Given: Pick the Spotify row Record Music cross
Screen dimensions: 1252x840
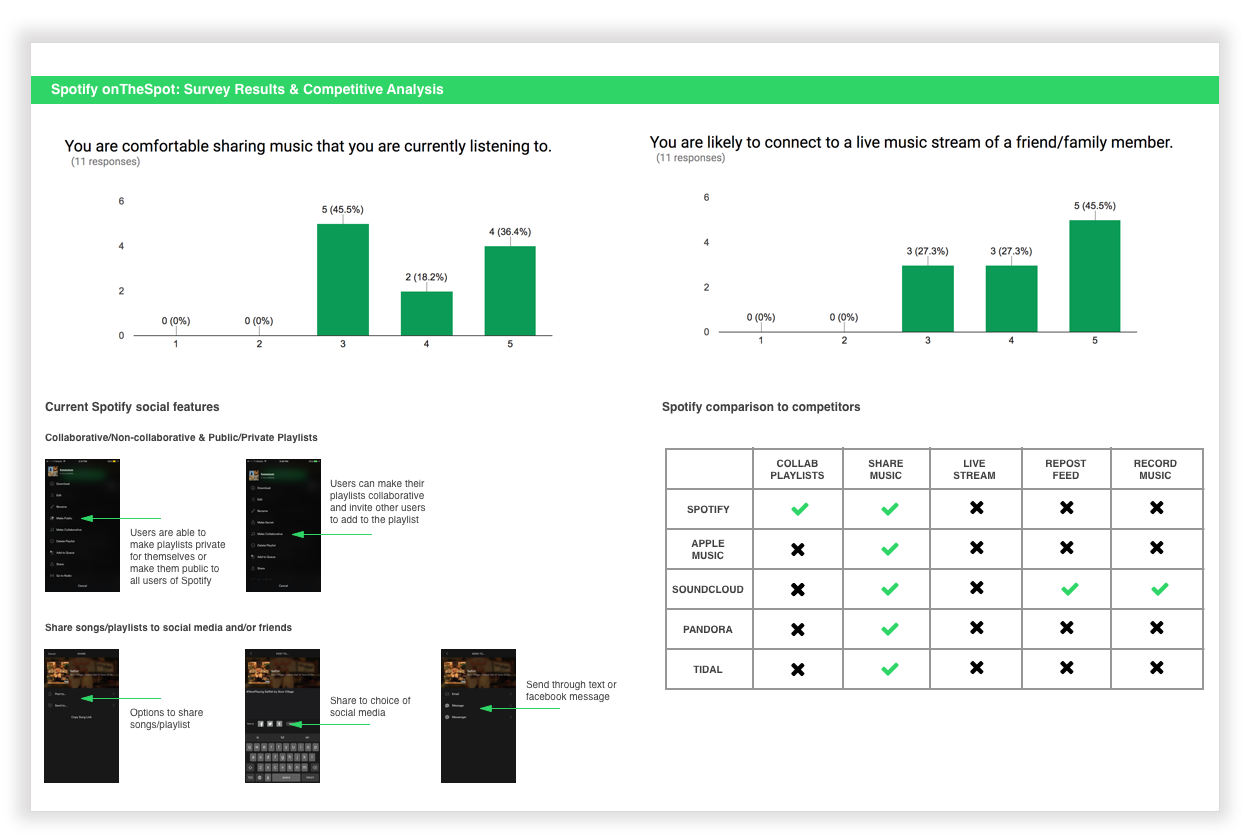Looking at the screenshot, I should tap(1157, 508).
